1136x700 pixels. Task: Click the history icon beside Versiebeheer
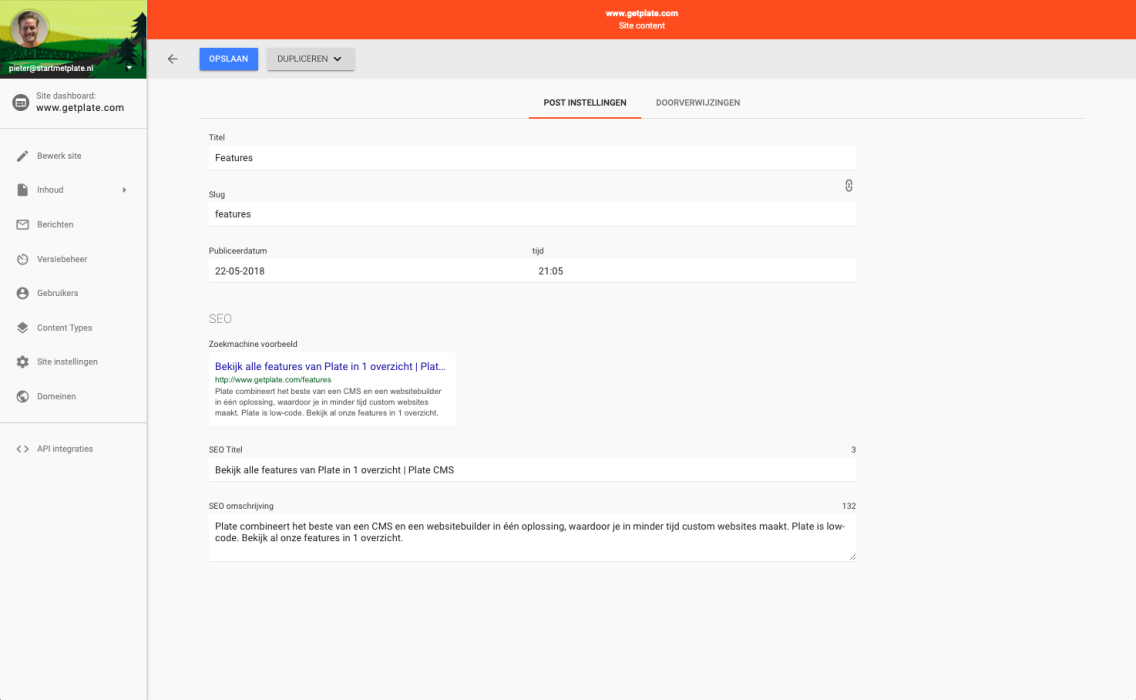22,259
